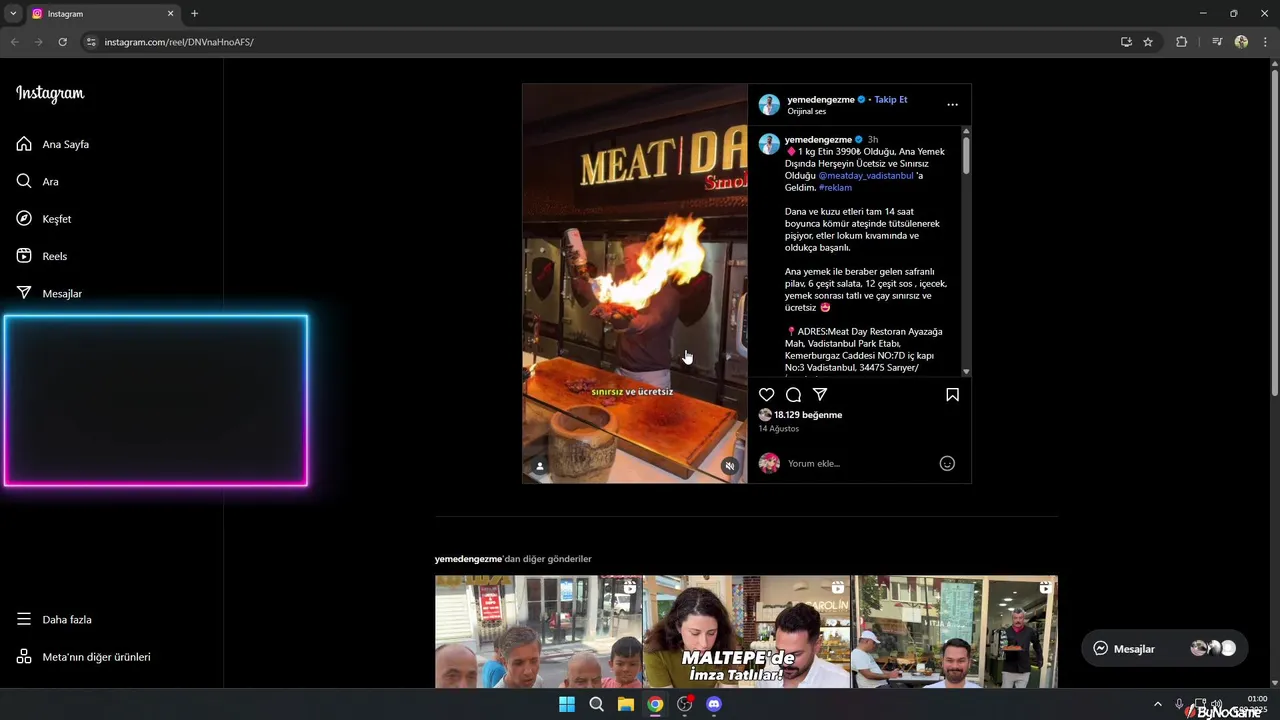
Task: Save the reel with bookmark icon
Action: (x=952, y=395)
